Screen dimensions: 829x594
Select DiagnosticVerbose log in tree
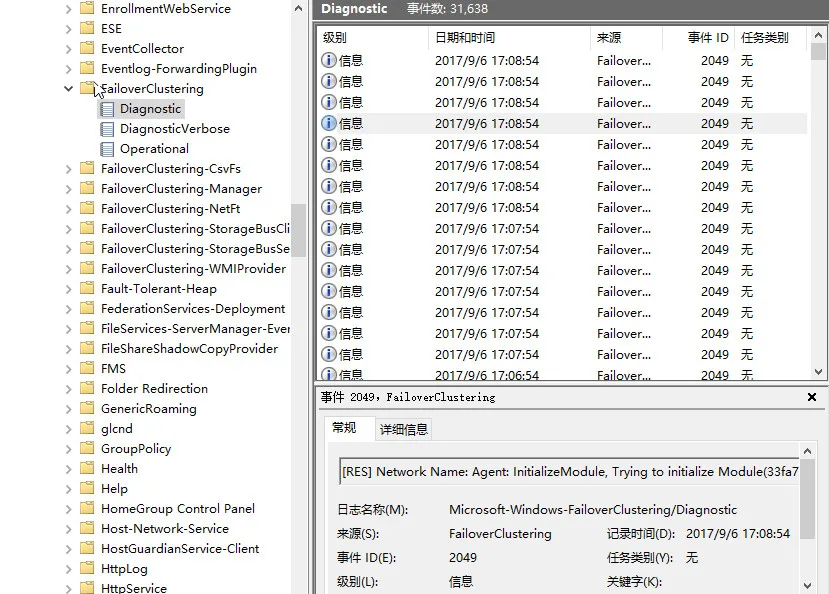click(174, 129)
